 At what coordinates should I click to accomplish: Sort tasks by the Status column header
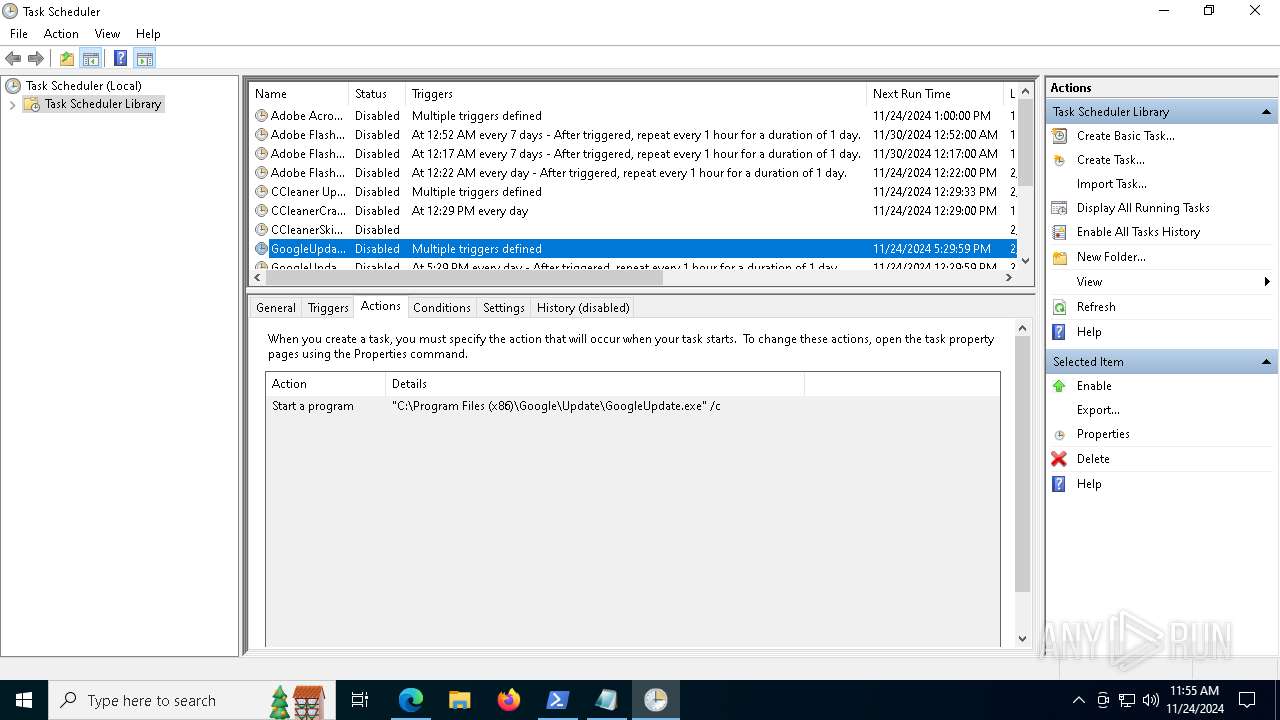click(x=376, y=94)
